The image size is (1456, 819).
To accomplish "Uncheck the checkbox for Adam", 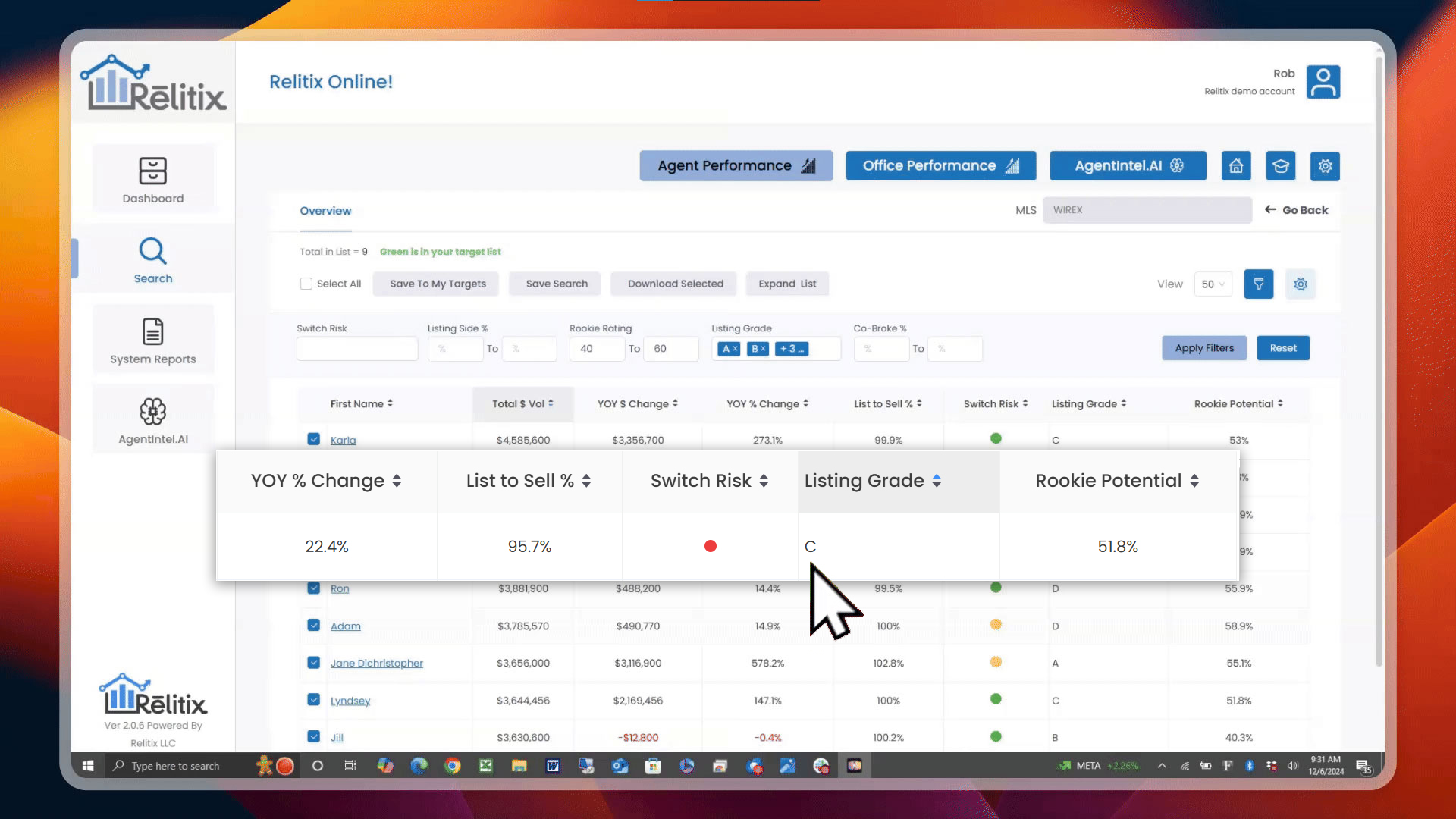I will (x=314, y=625).
